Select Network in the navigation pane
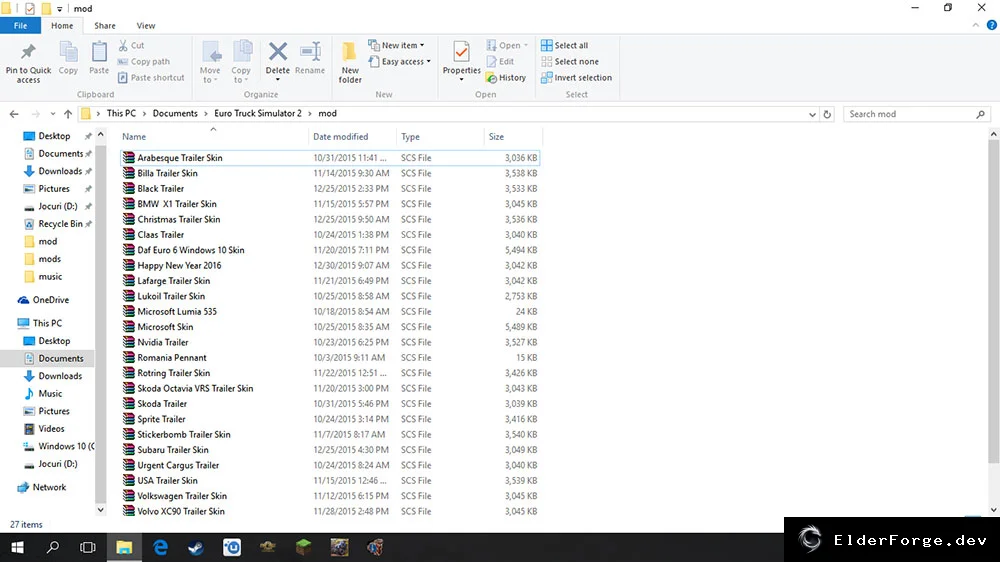Screen dimensions: 1000x562 (x=42, y=487)
